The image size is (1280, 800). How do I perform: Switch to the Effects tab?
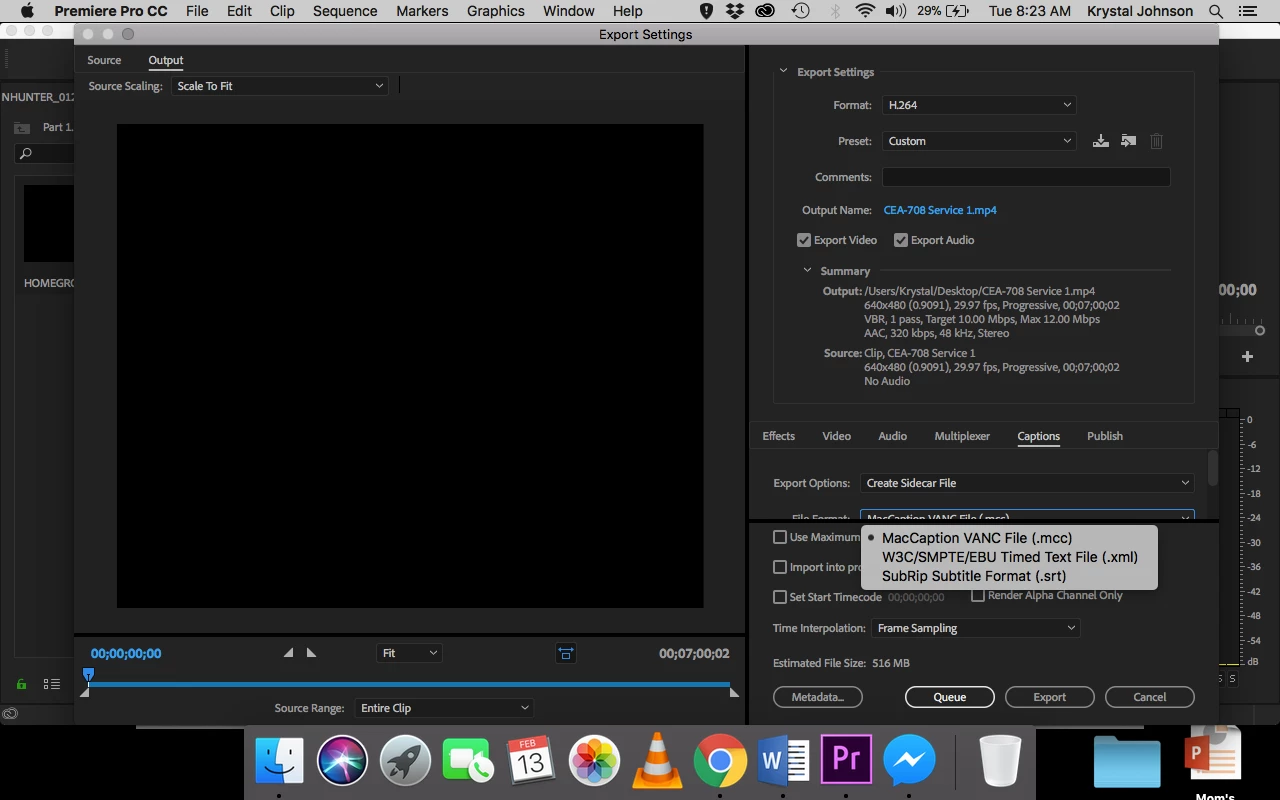[x=778, y=436]
